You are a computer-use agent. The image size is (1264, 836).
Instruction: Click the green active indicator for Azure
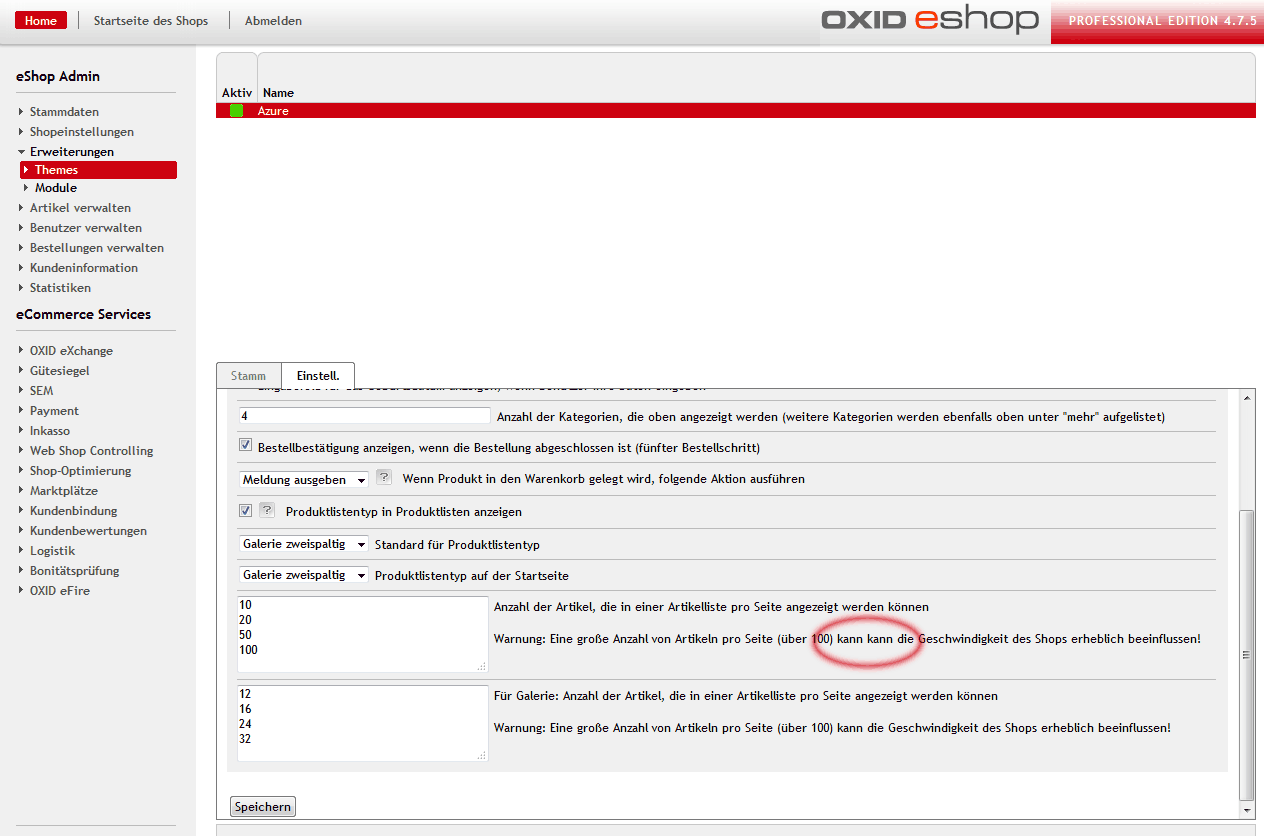[x=237, y=111]
